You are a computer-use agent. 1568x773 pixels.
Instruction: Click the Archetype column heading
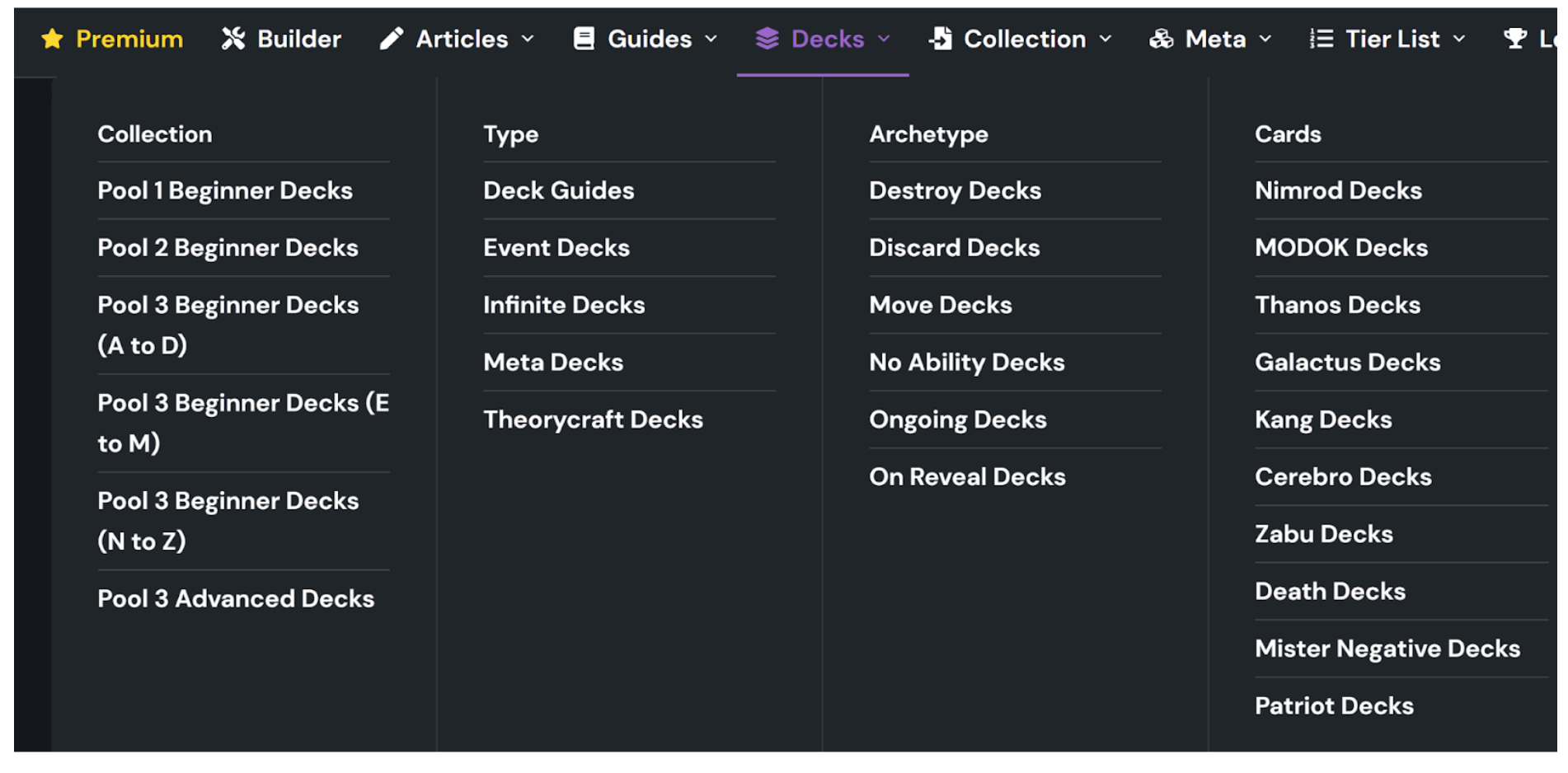tap(928, 134)
